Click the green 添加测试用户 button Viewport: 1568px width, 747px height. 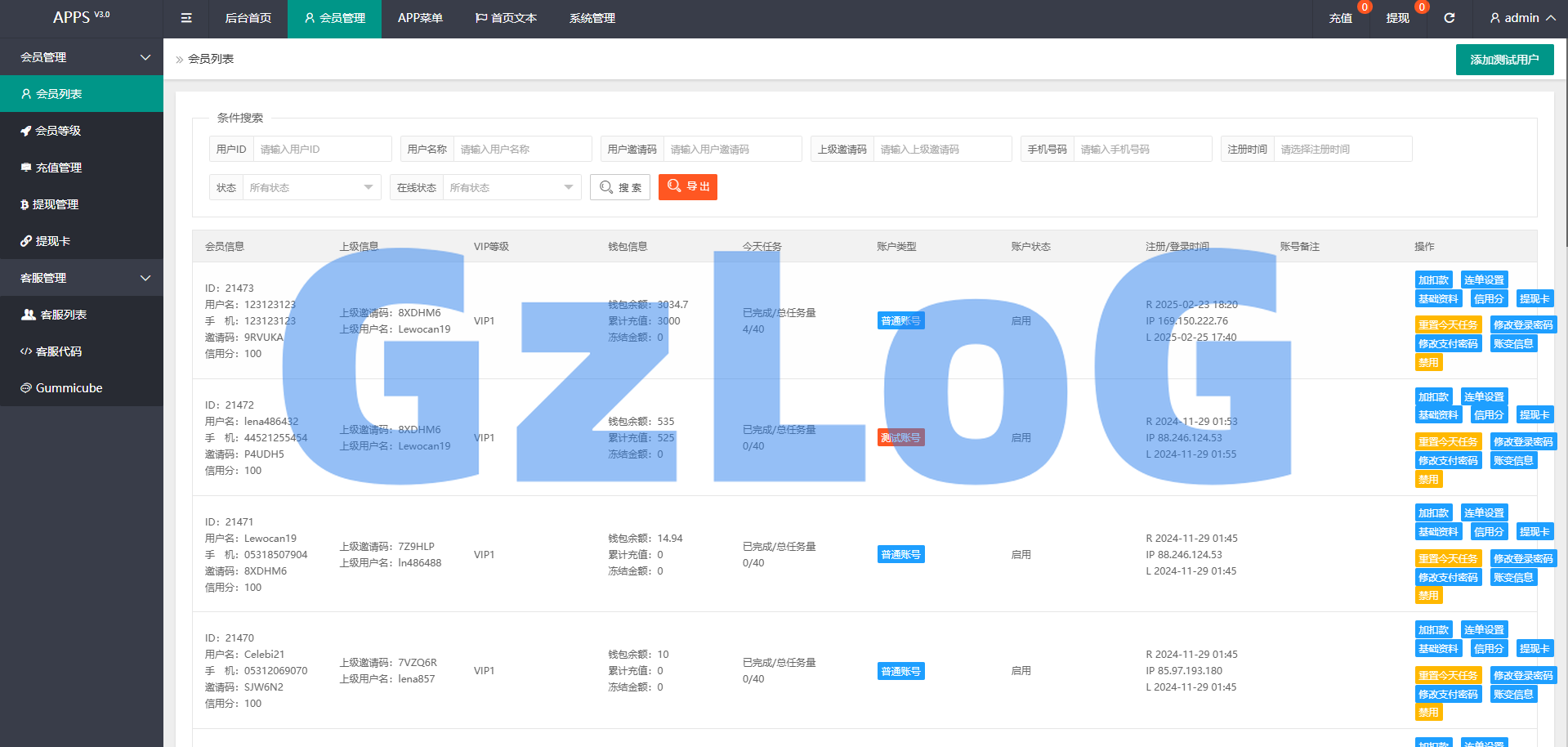pyautogui.click(x=1504, y=60)
